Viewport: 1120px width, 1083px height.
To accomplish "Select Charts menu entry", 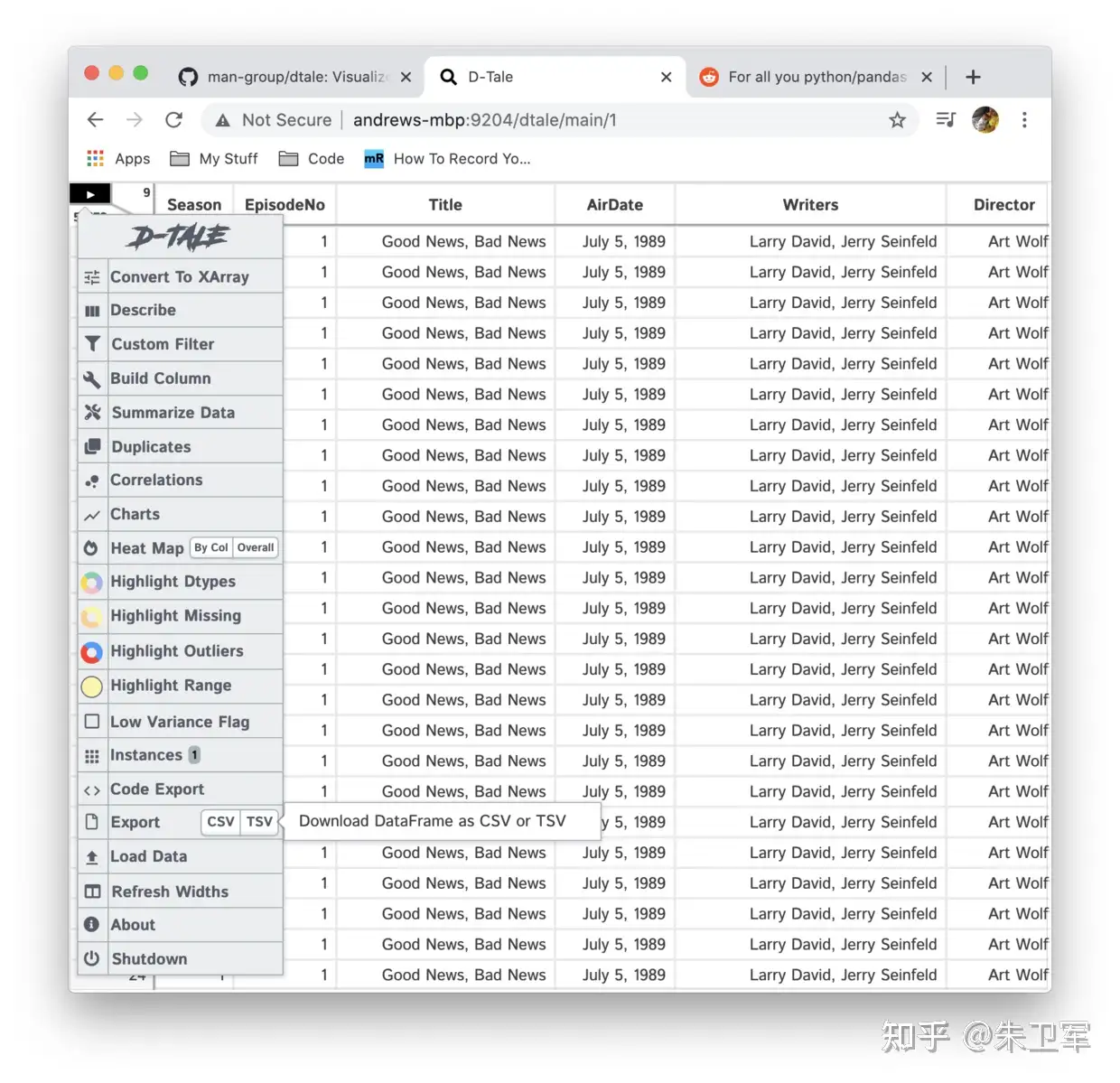I will pyautogui.click(x=135, y=514).
